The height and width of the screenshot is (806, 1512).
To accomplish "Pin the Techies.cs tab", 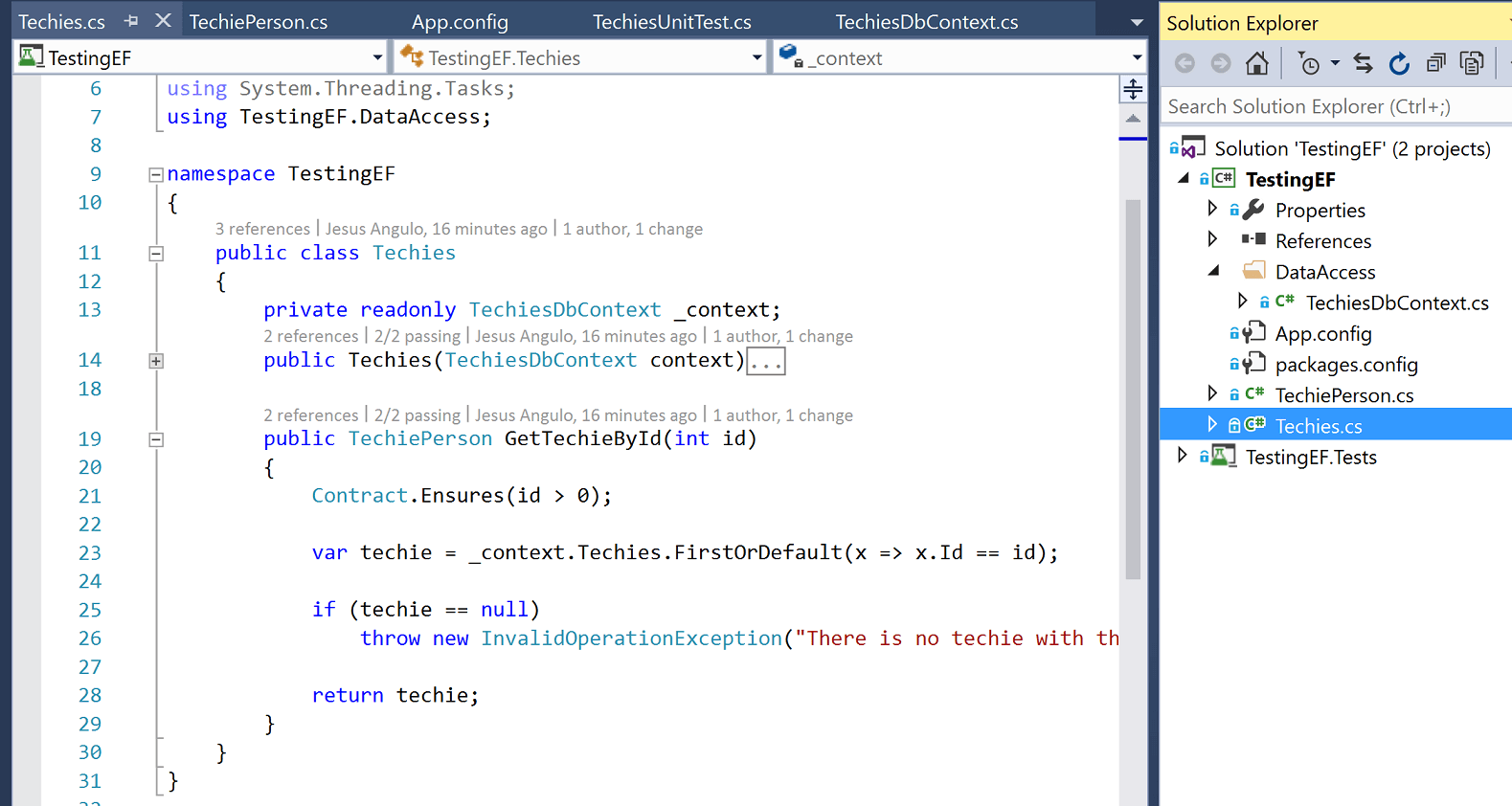I will [x=131, y=21].
